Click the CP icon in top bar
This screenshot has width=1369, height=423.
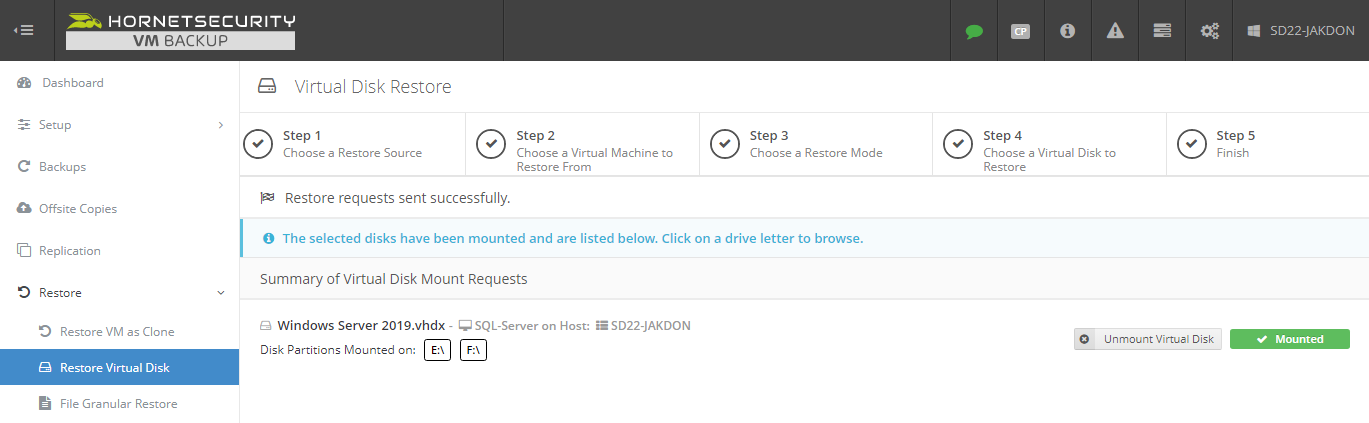point(1020,31)
